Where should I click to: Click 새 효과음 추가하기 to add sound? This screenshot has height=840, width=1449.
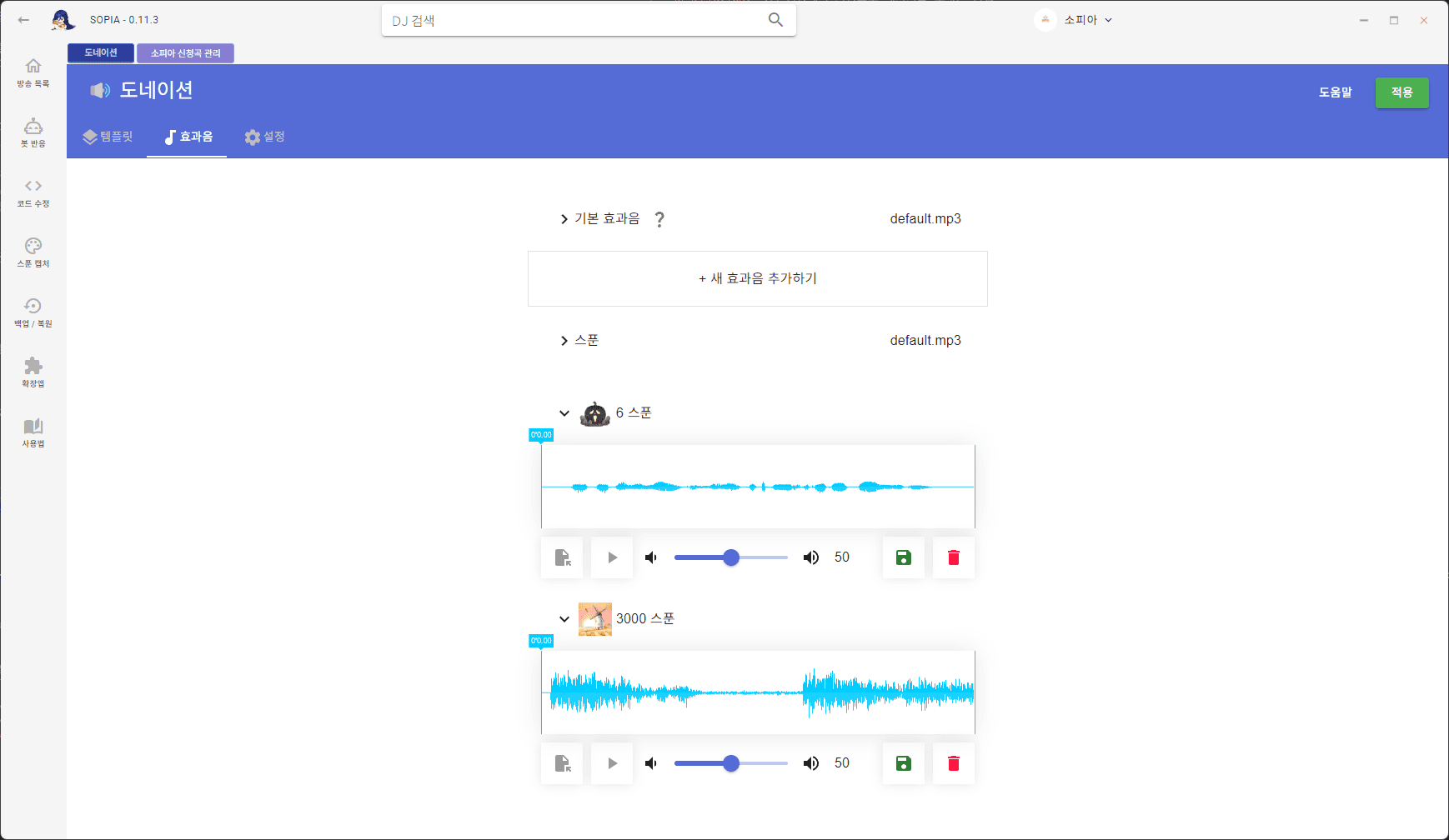tap(757, 278)
